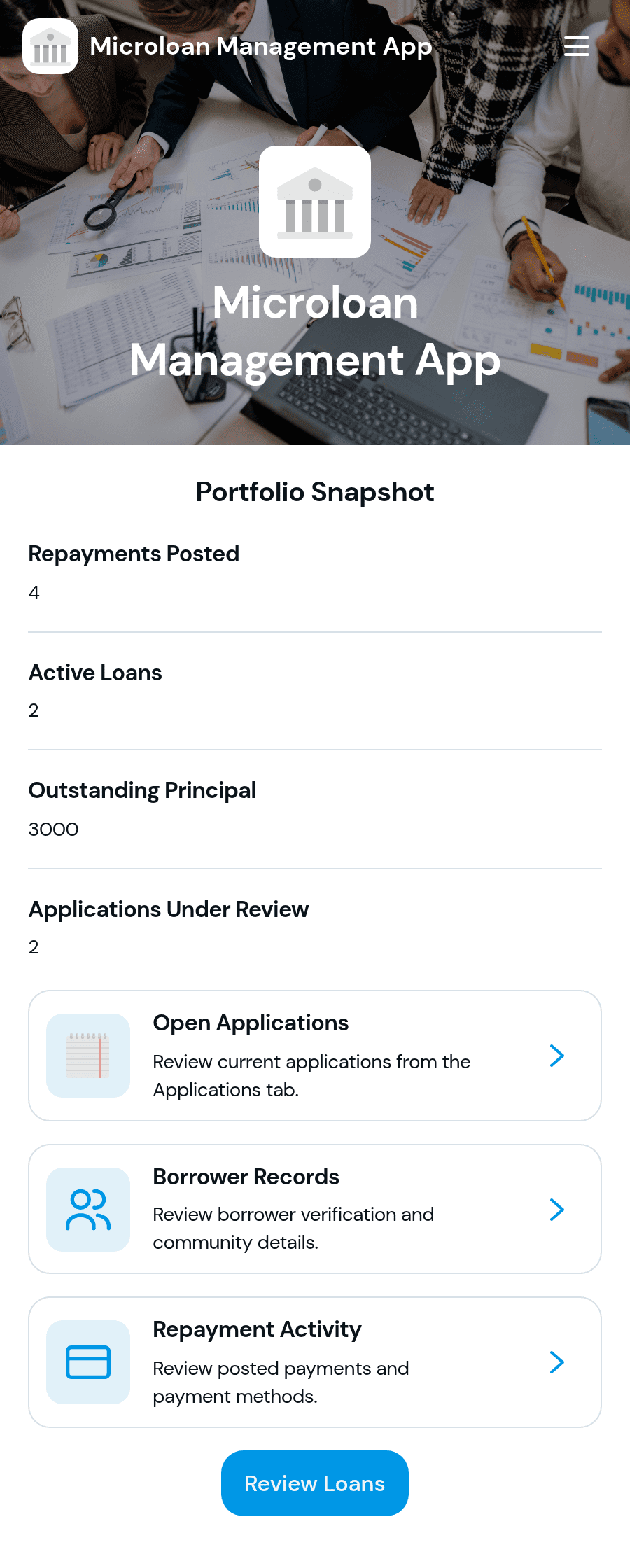Viewport: 630px width, 1568px height.
Task: Expand Open Applications via its chevron arrow
Action: (557, 1056)
